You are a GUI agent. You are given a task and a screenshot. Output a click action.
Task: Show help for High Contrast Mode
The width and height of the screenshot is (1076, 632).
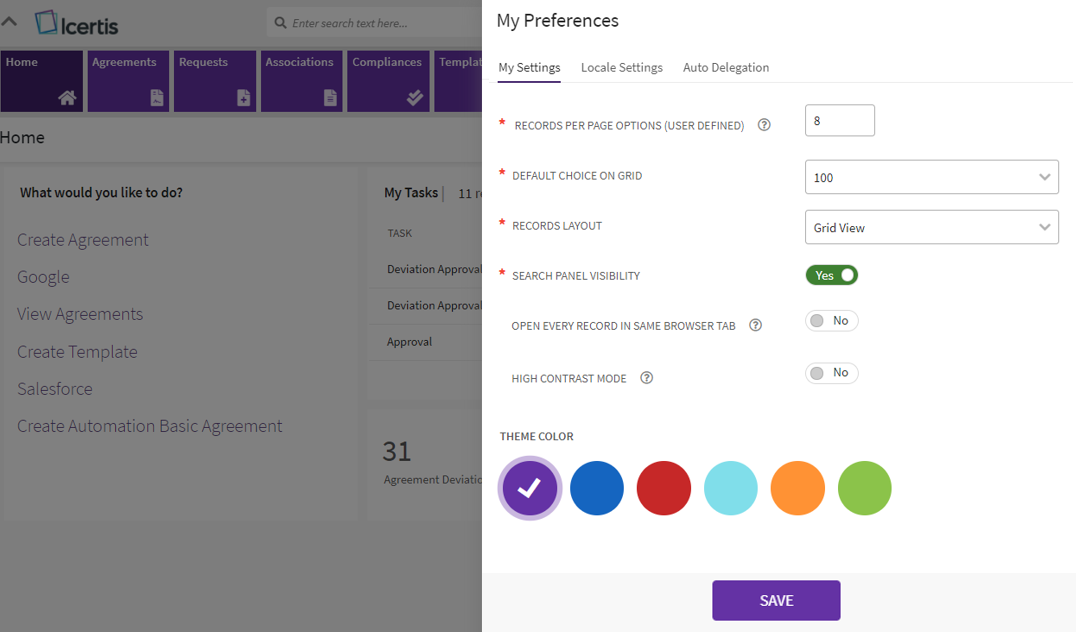(x=647, y=378)
